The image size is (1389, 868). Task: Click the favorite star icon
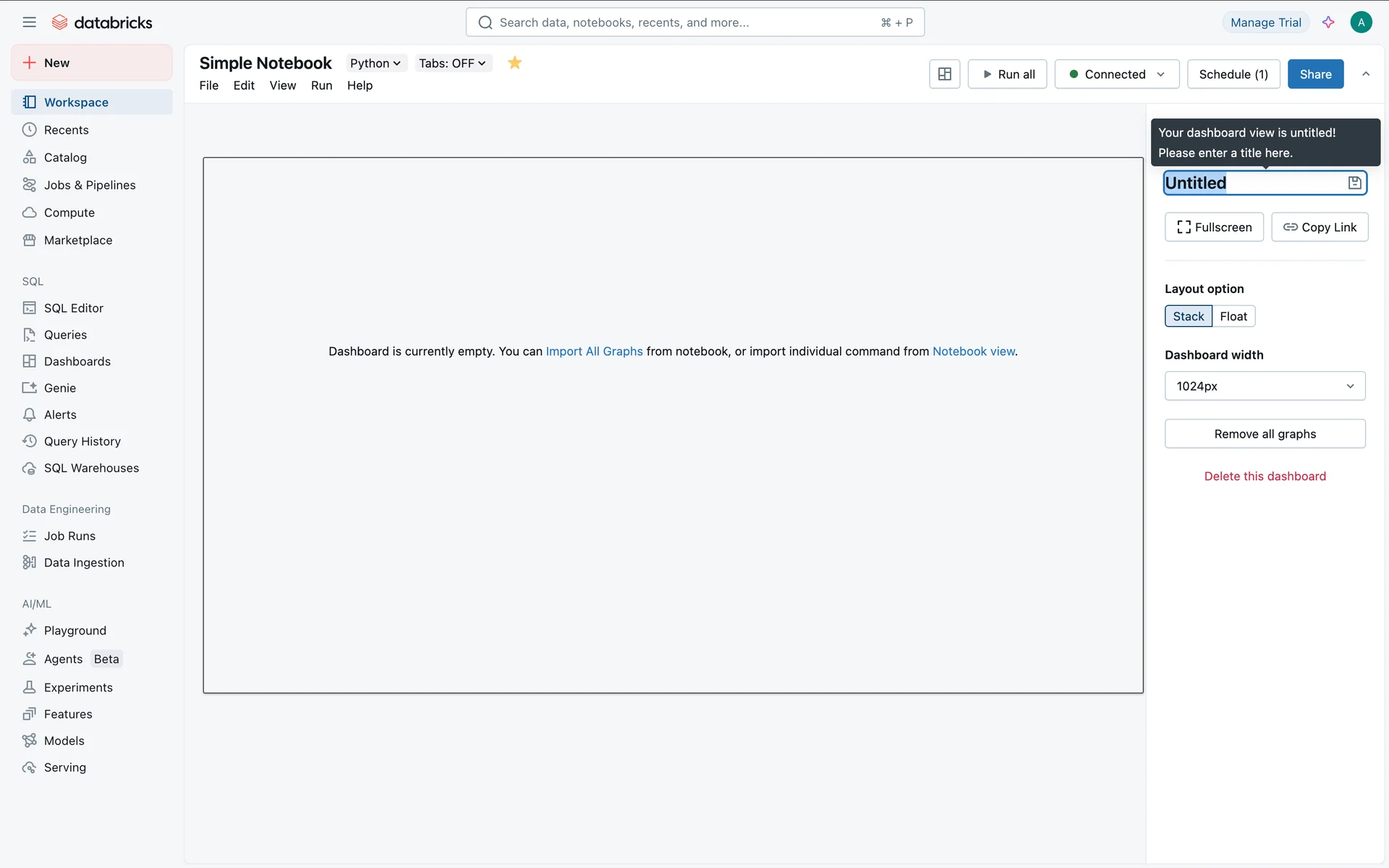[x=514, y=63]
